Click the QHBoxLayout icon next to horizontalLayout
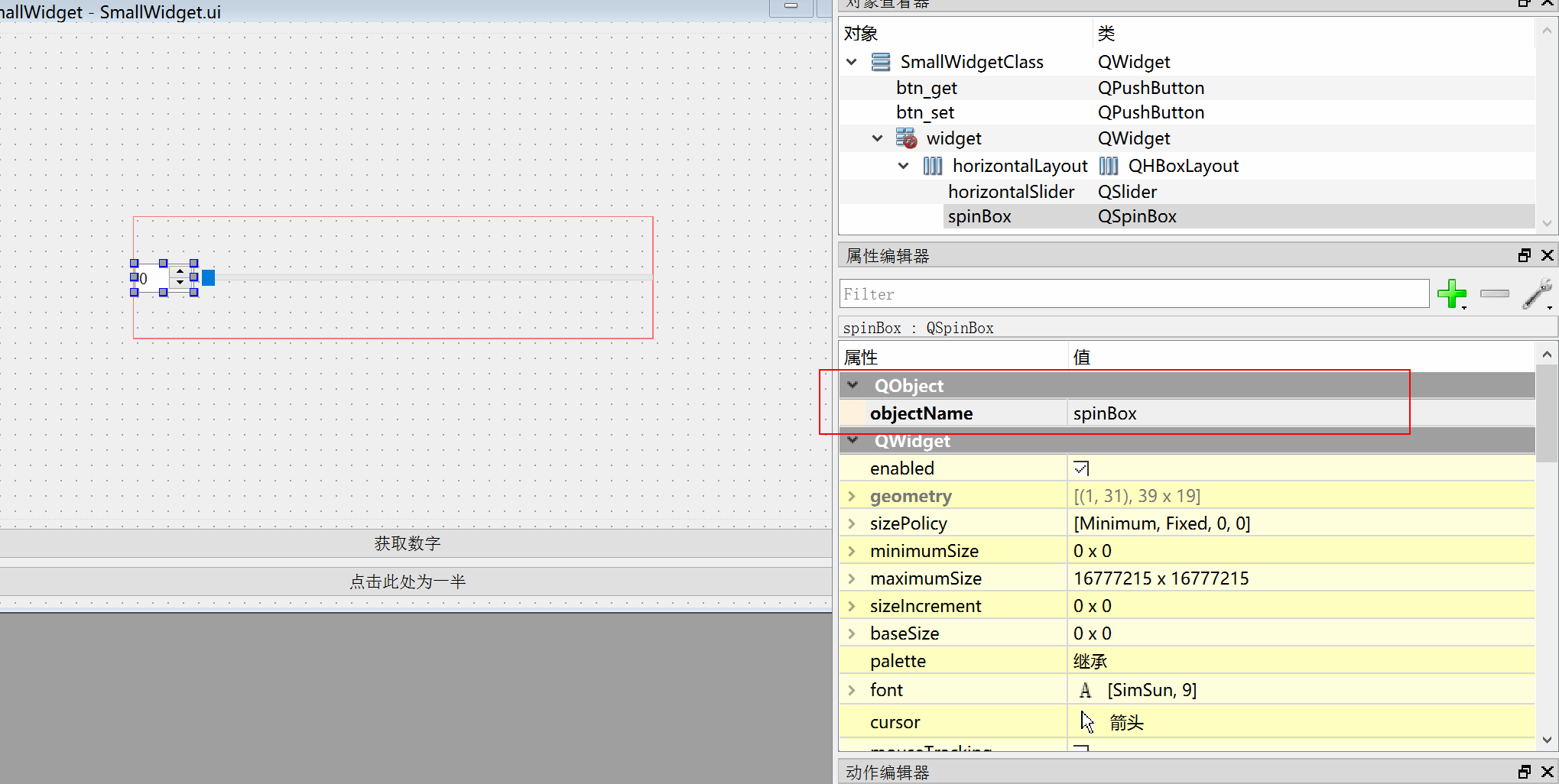1559x784 pixels. tap(1109, 165)
